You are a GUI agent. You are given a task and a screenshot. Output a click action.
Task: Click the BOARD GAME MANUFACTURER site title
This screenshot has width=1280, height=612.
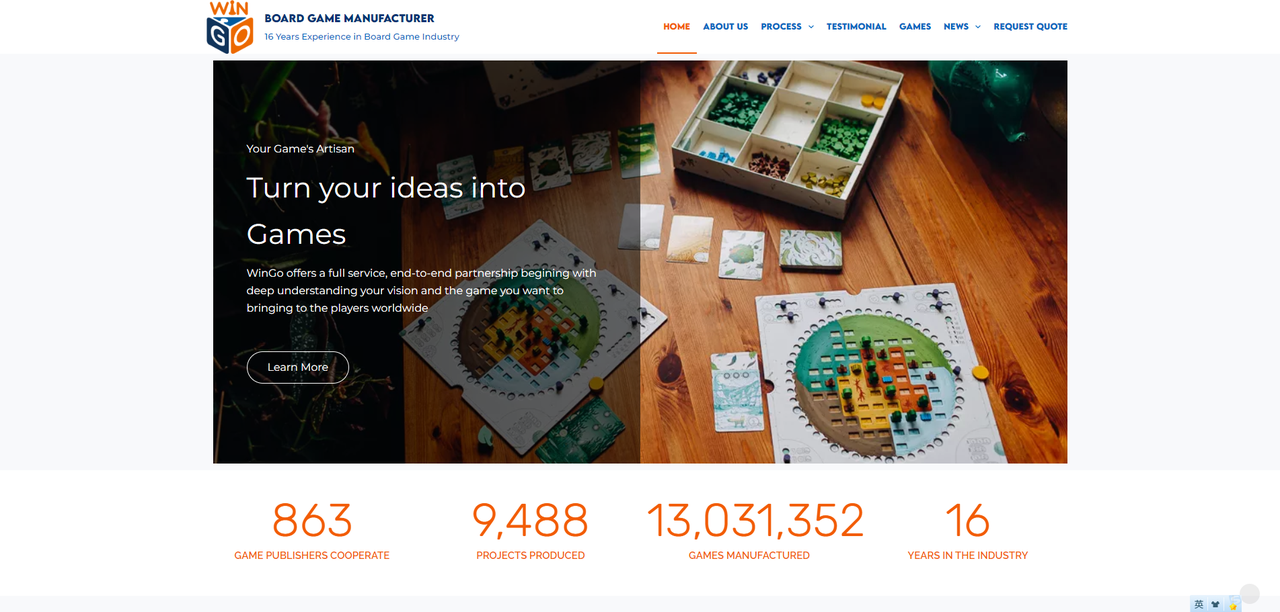(x=349, y=18)
